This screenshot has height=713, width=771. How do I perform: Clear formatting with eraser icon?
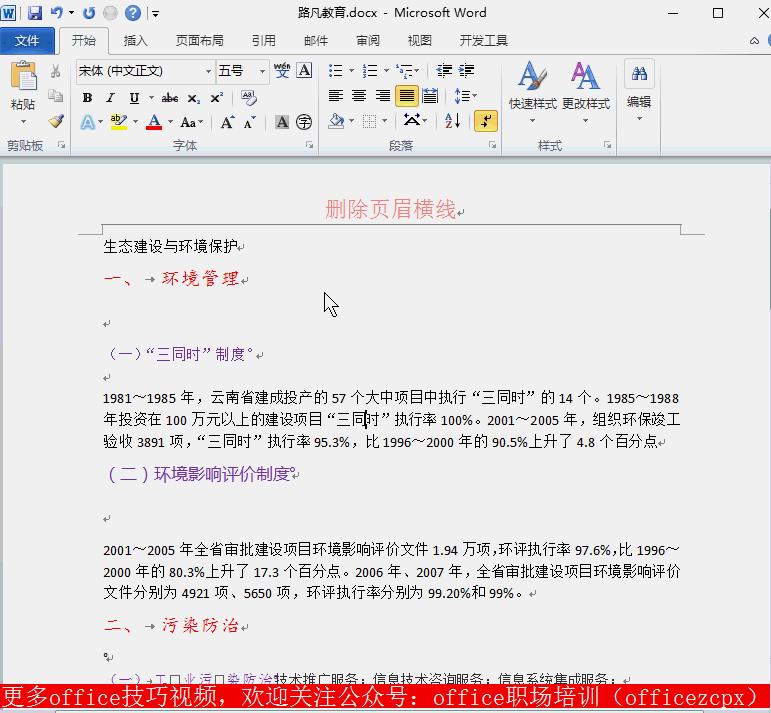tap(249, 98)
